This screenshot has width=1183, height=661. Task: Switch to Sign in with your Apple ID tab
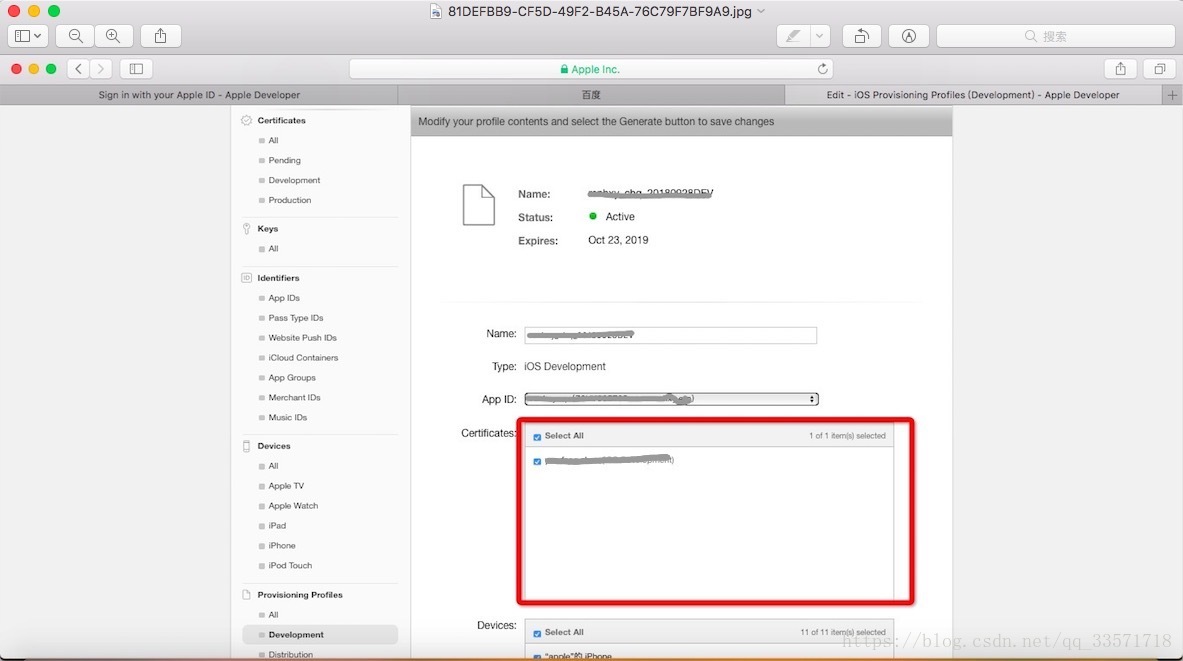(199, 95)
